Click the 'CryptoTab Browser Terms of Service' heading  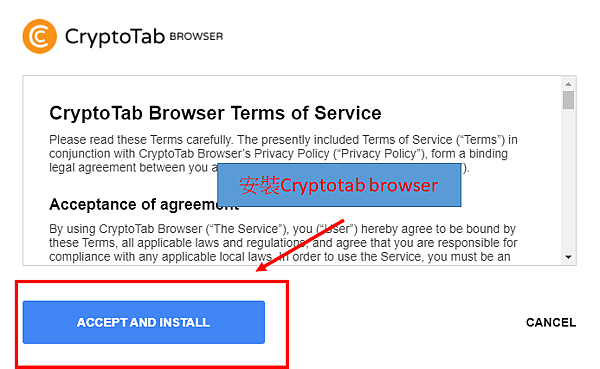coord(215,113)
